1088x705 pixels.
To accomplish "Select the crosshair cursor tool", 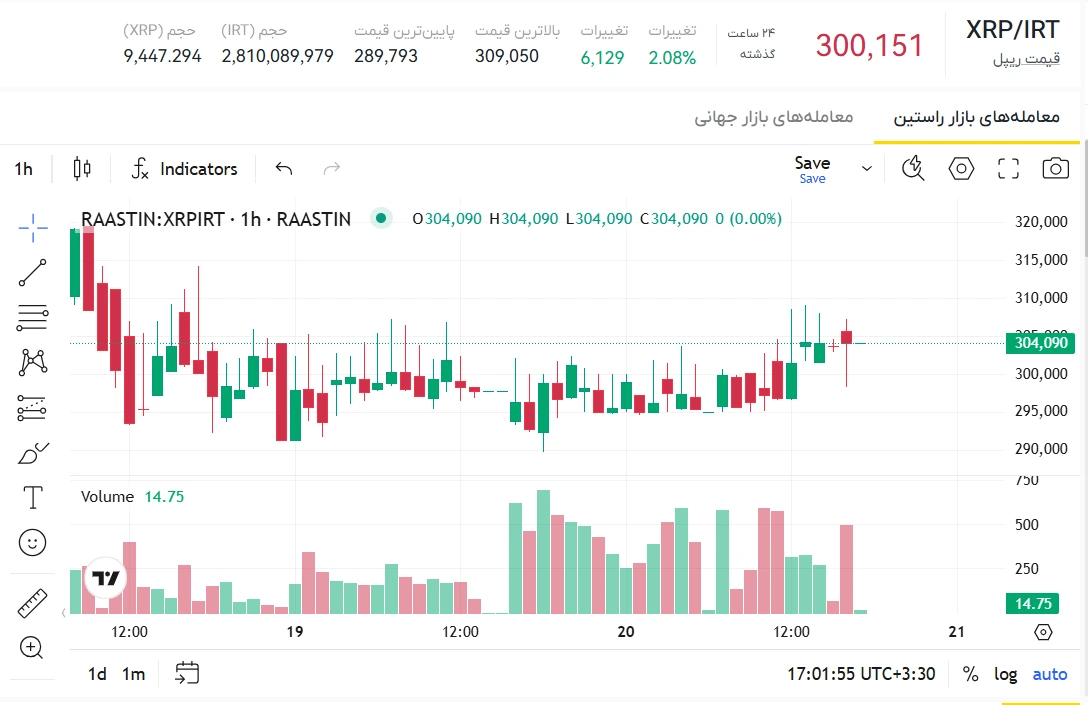I will [x=33, y=228].
